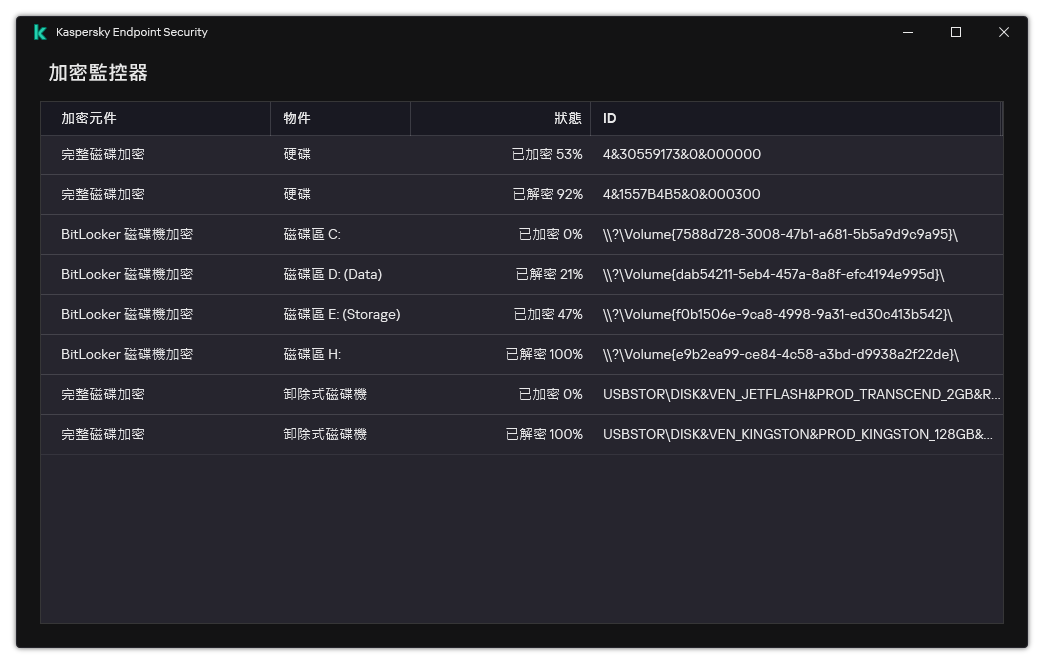Select the 磁碟區 D: (Data) row
Image resolution: width=1044 pixels, height=664 pixels.
click(400, 274)
